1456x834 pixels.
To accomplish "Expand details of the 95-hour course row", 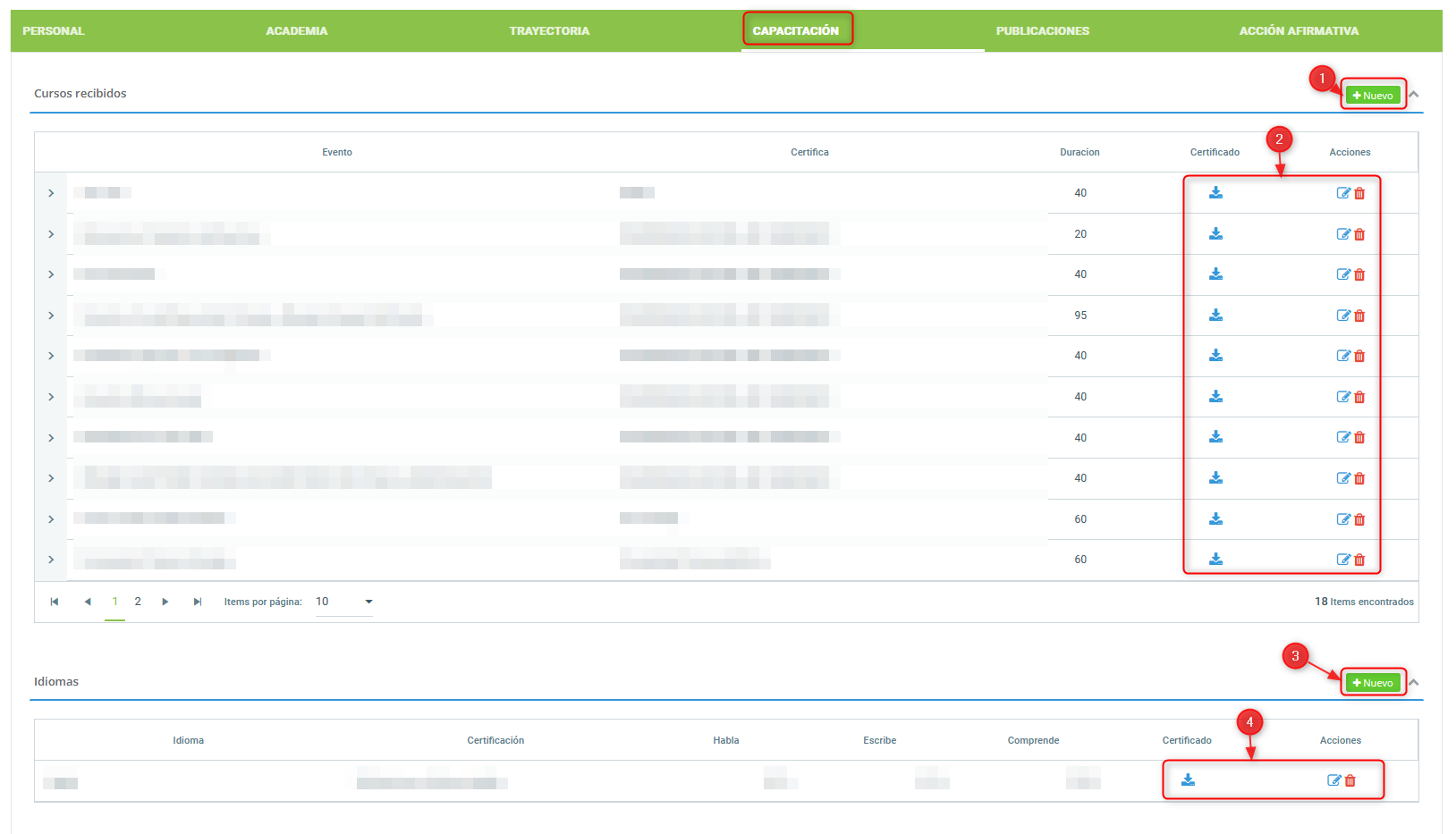I will (x=51, y=316).
